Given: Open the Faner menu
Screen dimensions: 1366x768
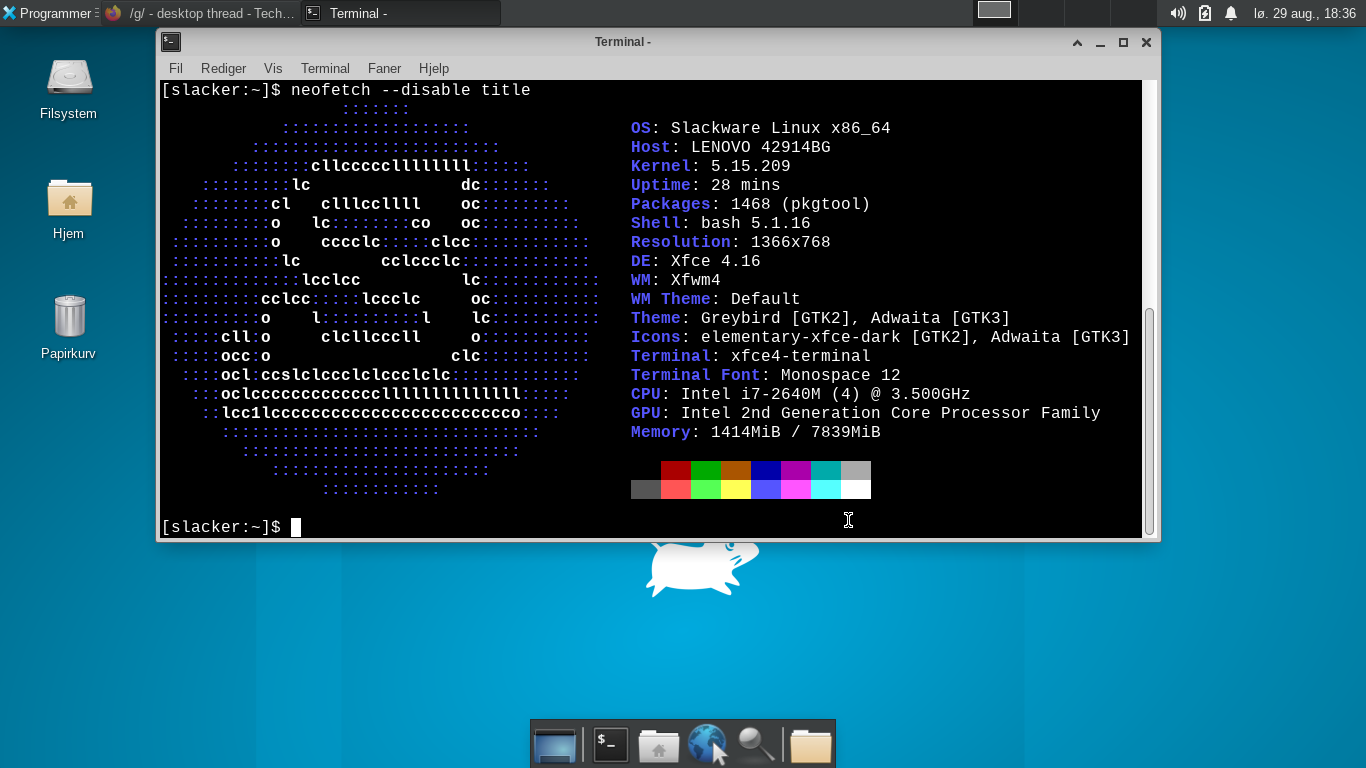Looking at the screenshot, I should pos(384,68).
